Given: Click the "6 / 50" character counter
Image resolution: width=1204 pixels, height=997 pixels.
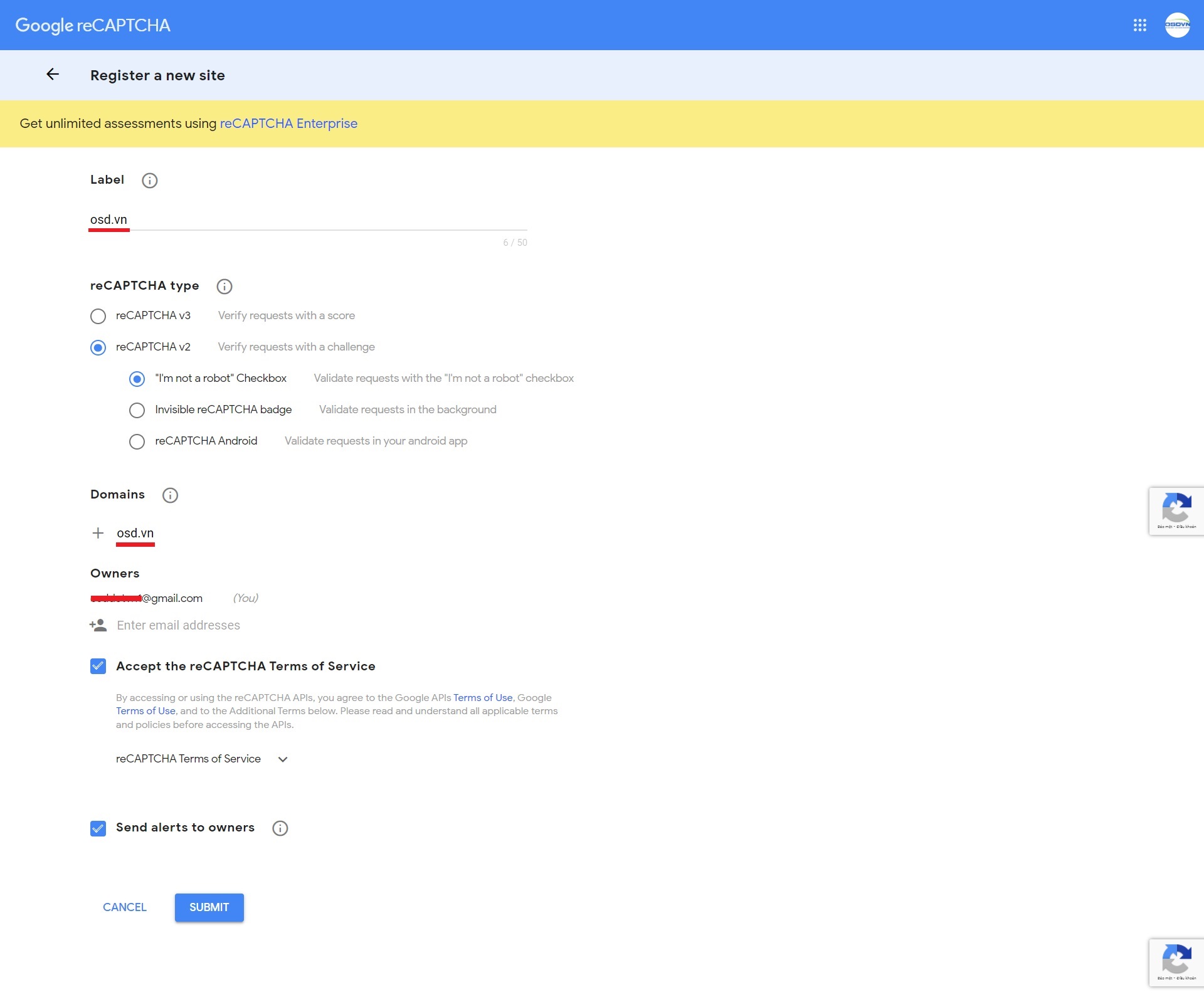Looking at the screenshot, I should (515, 243).
